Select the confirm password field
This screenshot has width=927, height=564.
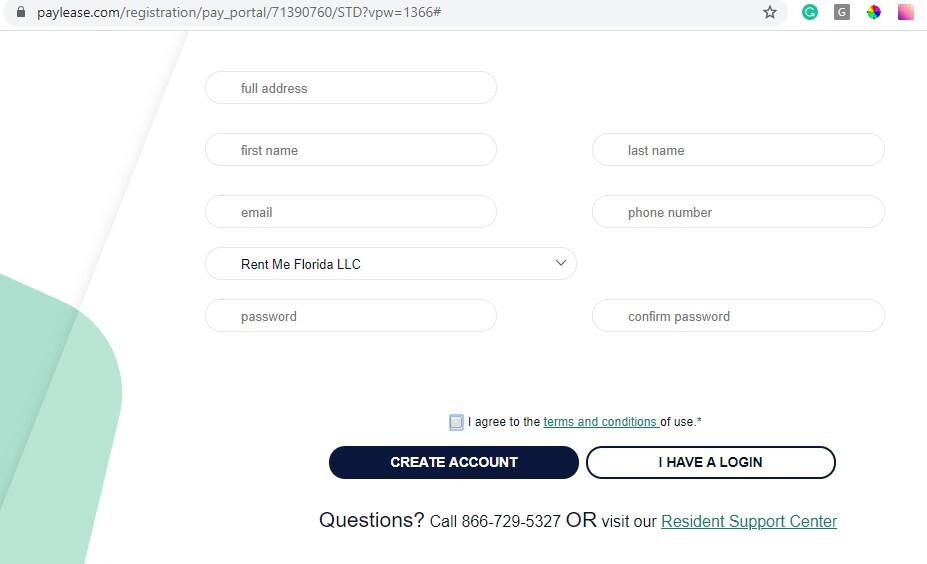click(738, 316)
